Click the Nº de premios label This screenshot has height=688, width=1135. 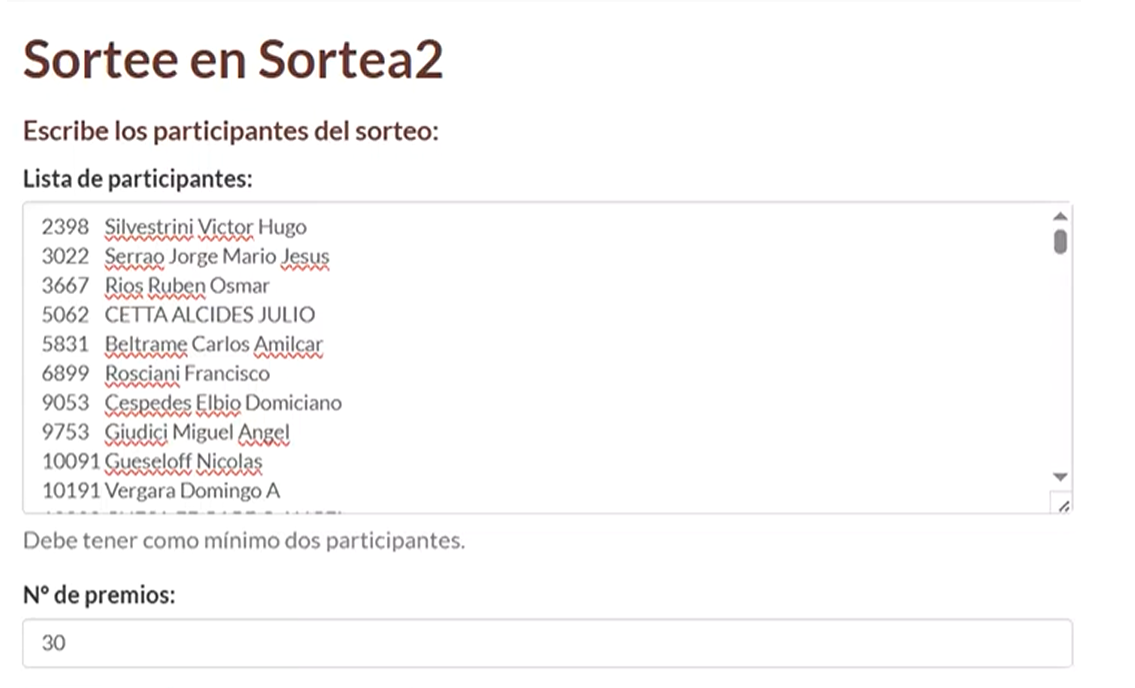[99, 595]
